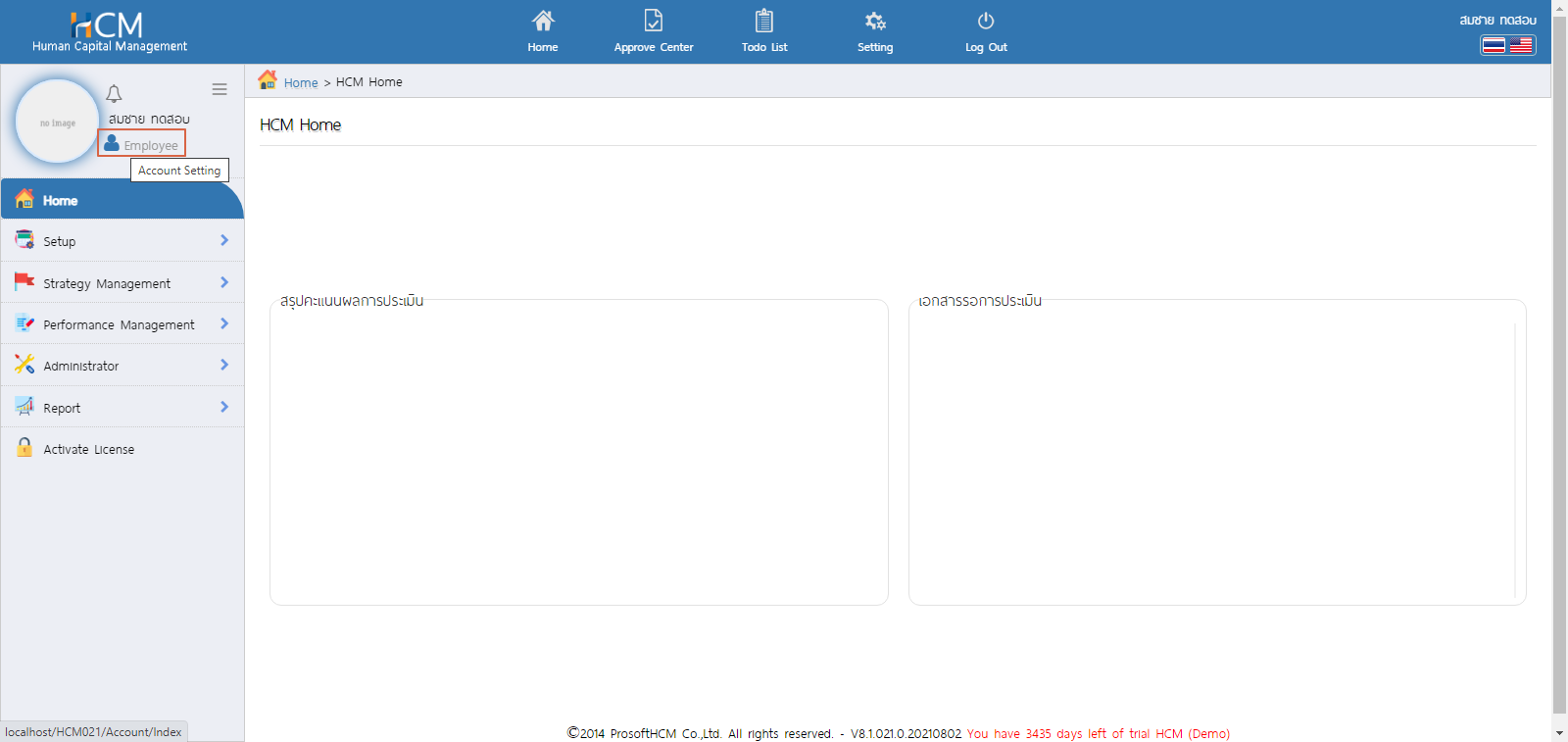Click user name text in sidebar
This screenshot has height=742, width=1568.
pyautogui.click(x=149, y=119)
